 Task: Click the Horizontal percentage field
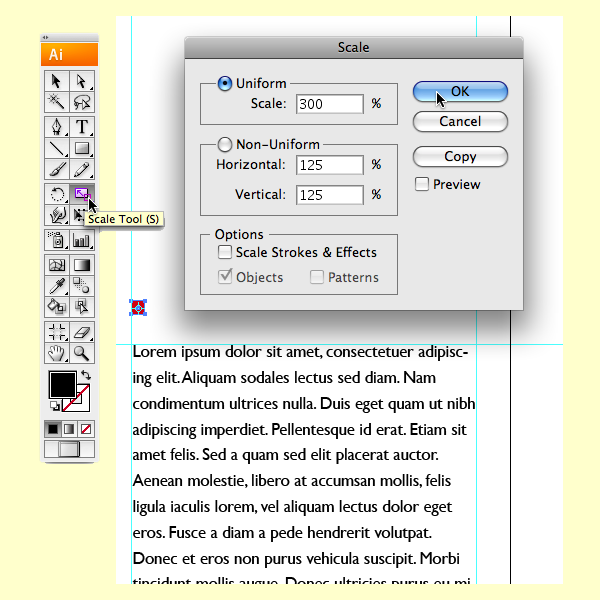click(329, 165)
